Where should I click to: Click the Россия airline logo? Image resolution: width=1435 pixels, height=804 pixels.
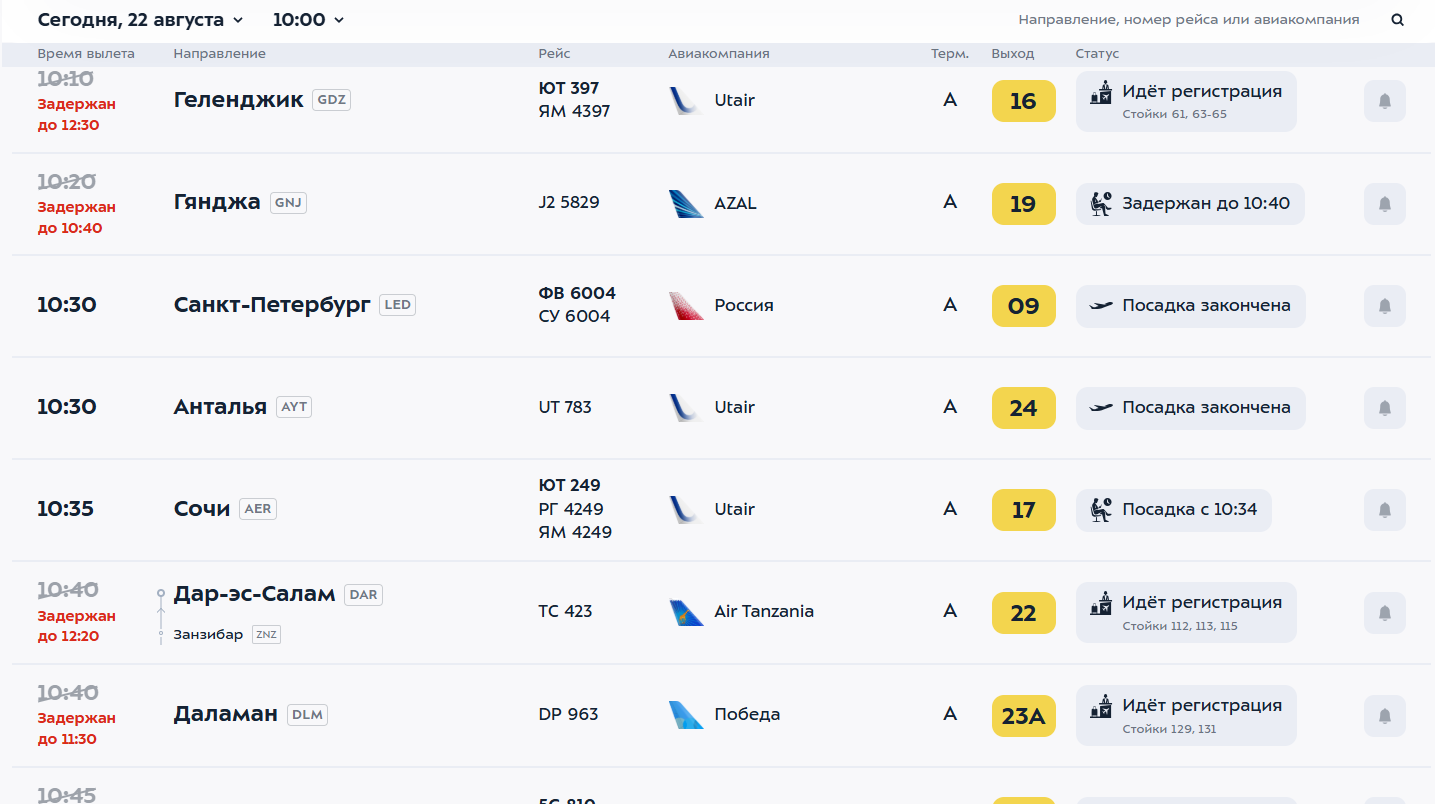tap(686, 305)
